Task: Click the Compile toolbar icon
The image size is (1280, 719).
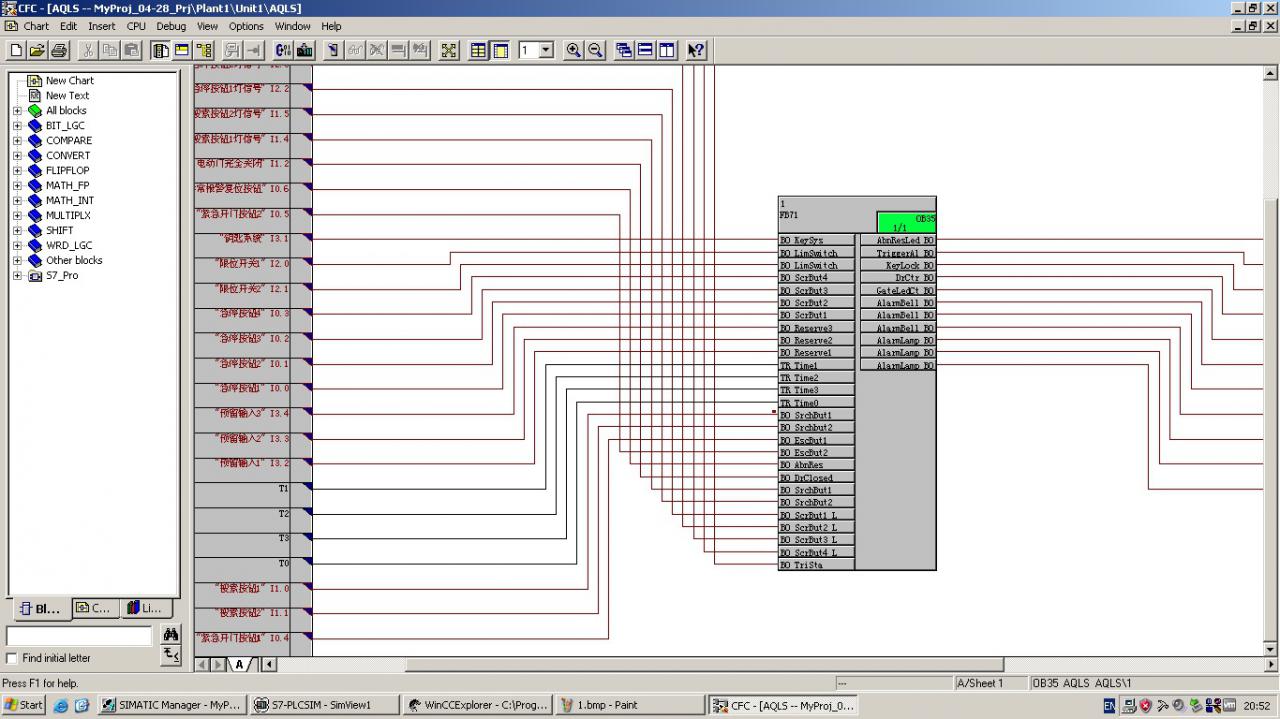Action: pyautogui.click(x=283, y=50)
